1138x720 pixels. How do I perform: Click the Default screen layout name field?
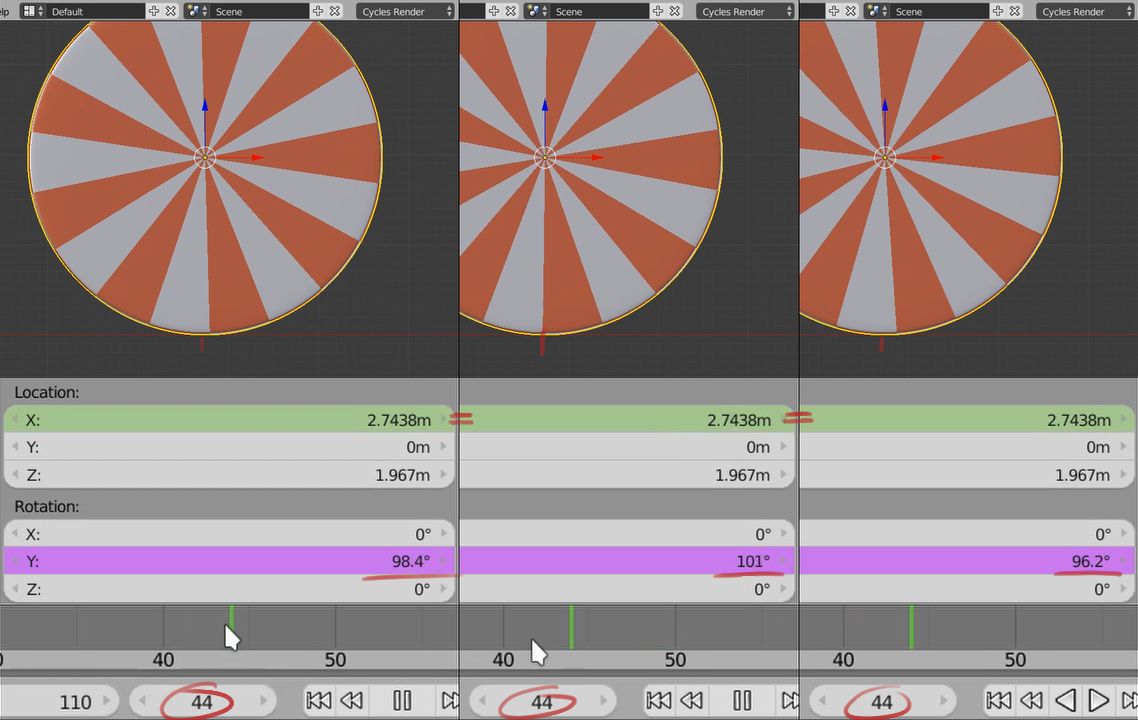point(94,11)
